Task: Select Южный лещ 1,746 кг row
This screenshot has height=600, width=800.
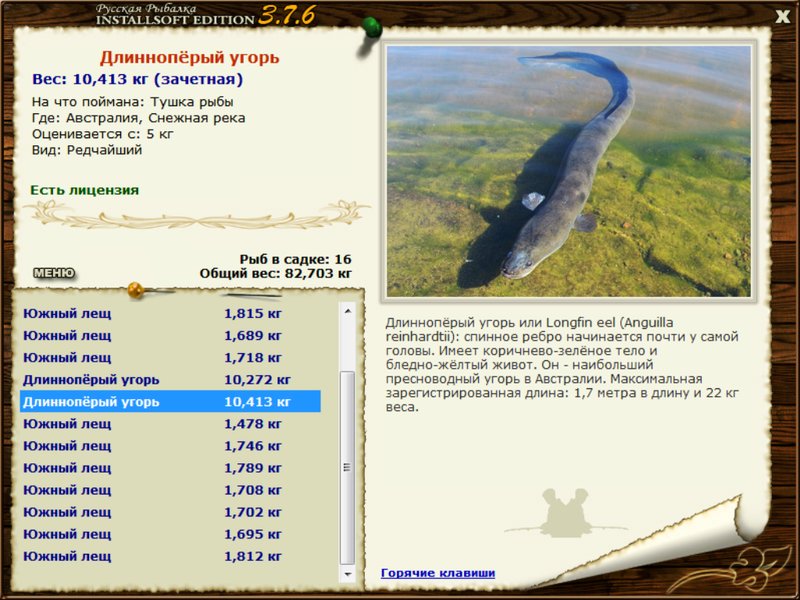Action: click(170, 446)
